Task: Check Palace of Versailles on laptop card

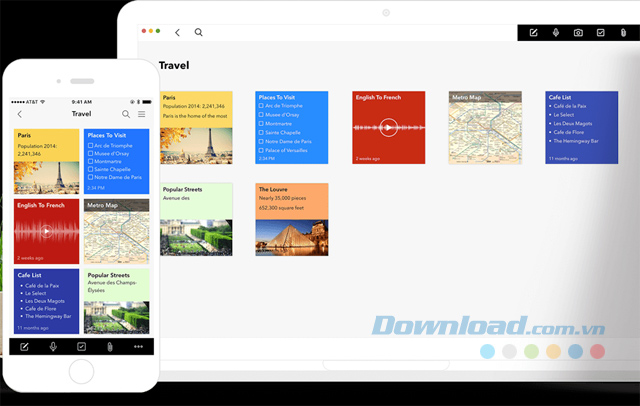Action: point(261,150)
